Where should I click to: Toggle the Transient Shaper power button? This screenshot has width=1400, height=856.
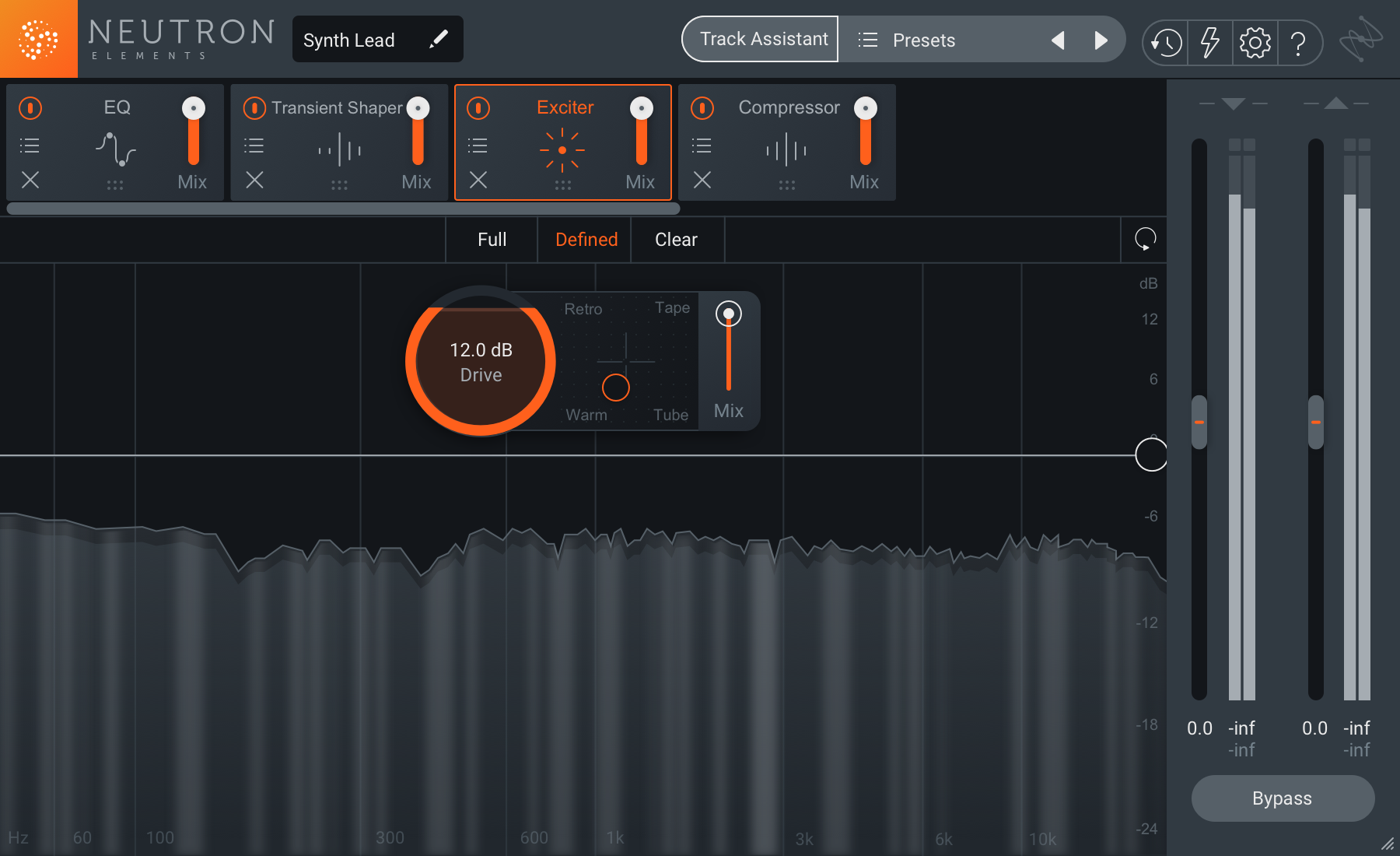[x=254, y=107]
